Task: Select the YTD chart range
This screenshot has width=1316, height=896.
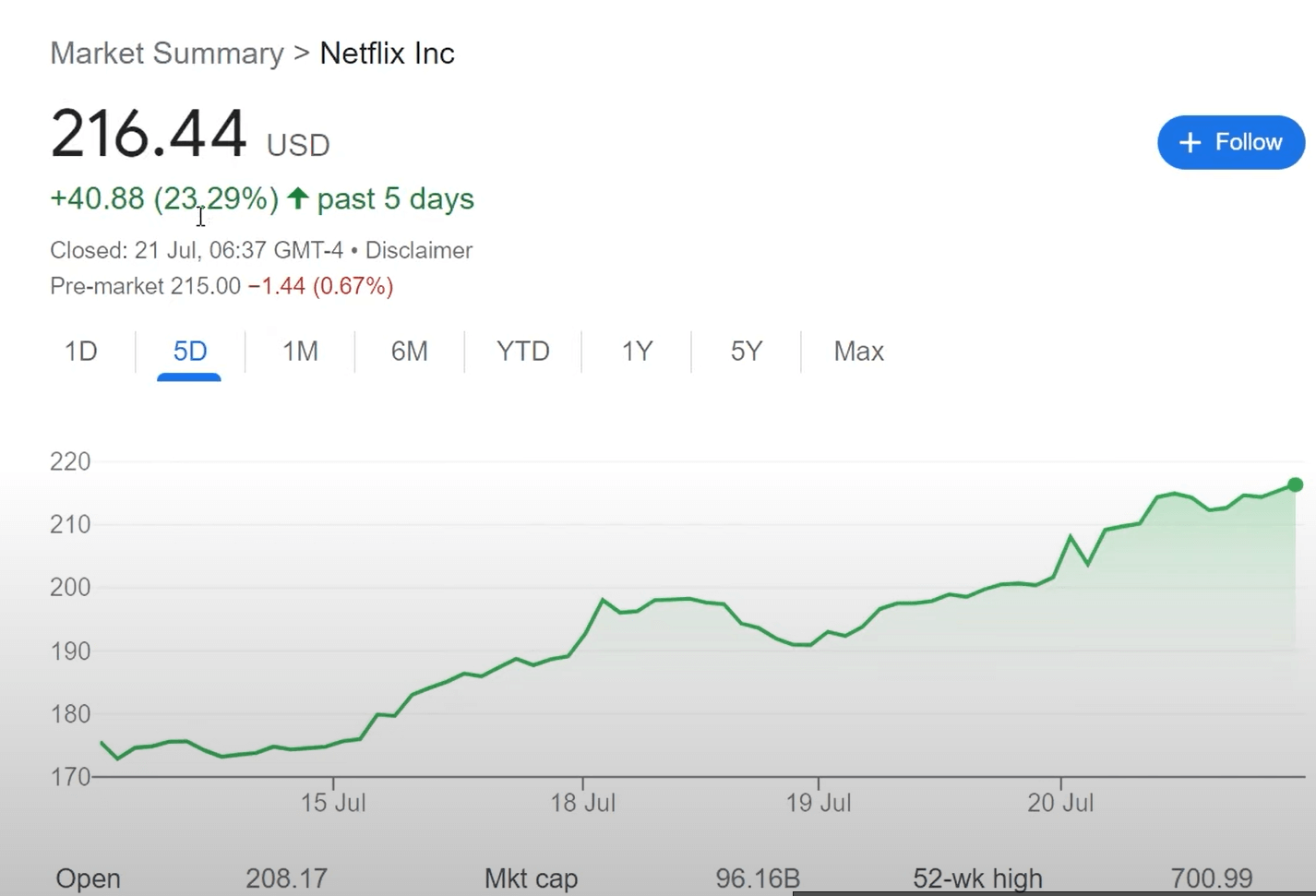Action: coord(522,351)
